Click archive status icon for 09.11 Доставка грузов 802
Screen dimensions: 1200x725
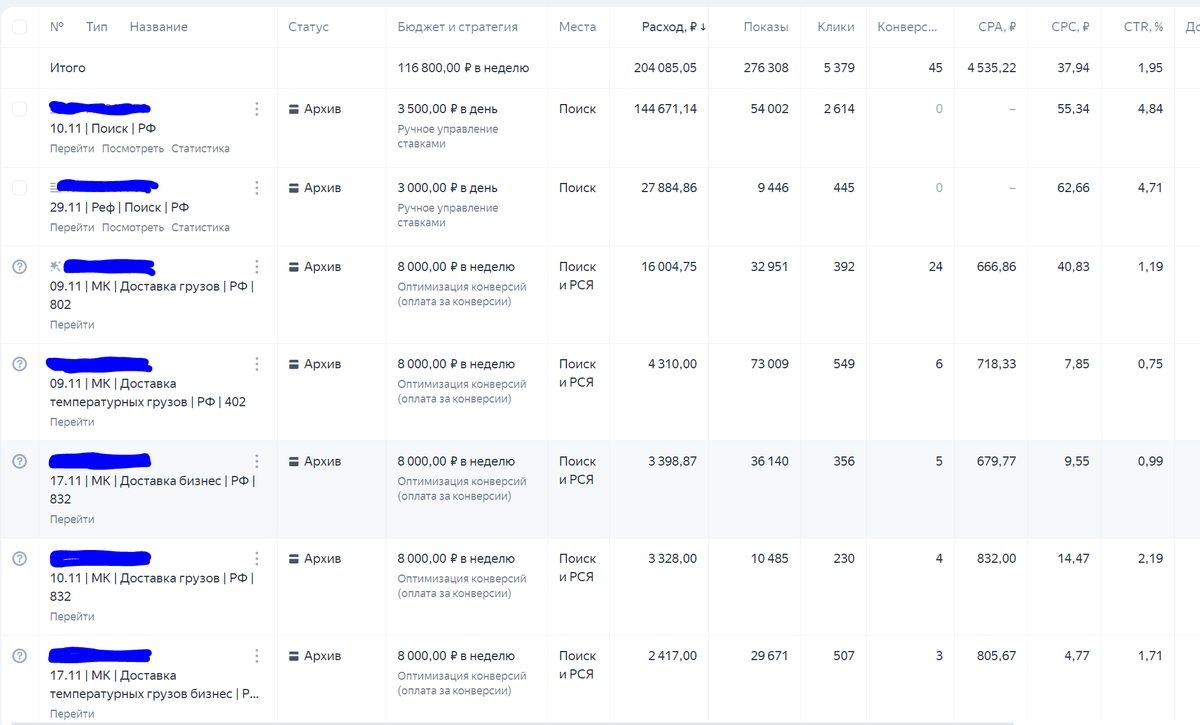pyautogui.click(x=294, y=267)
